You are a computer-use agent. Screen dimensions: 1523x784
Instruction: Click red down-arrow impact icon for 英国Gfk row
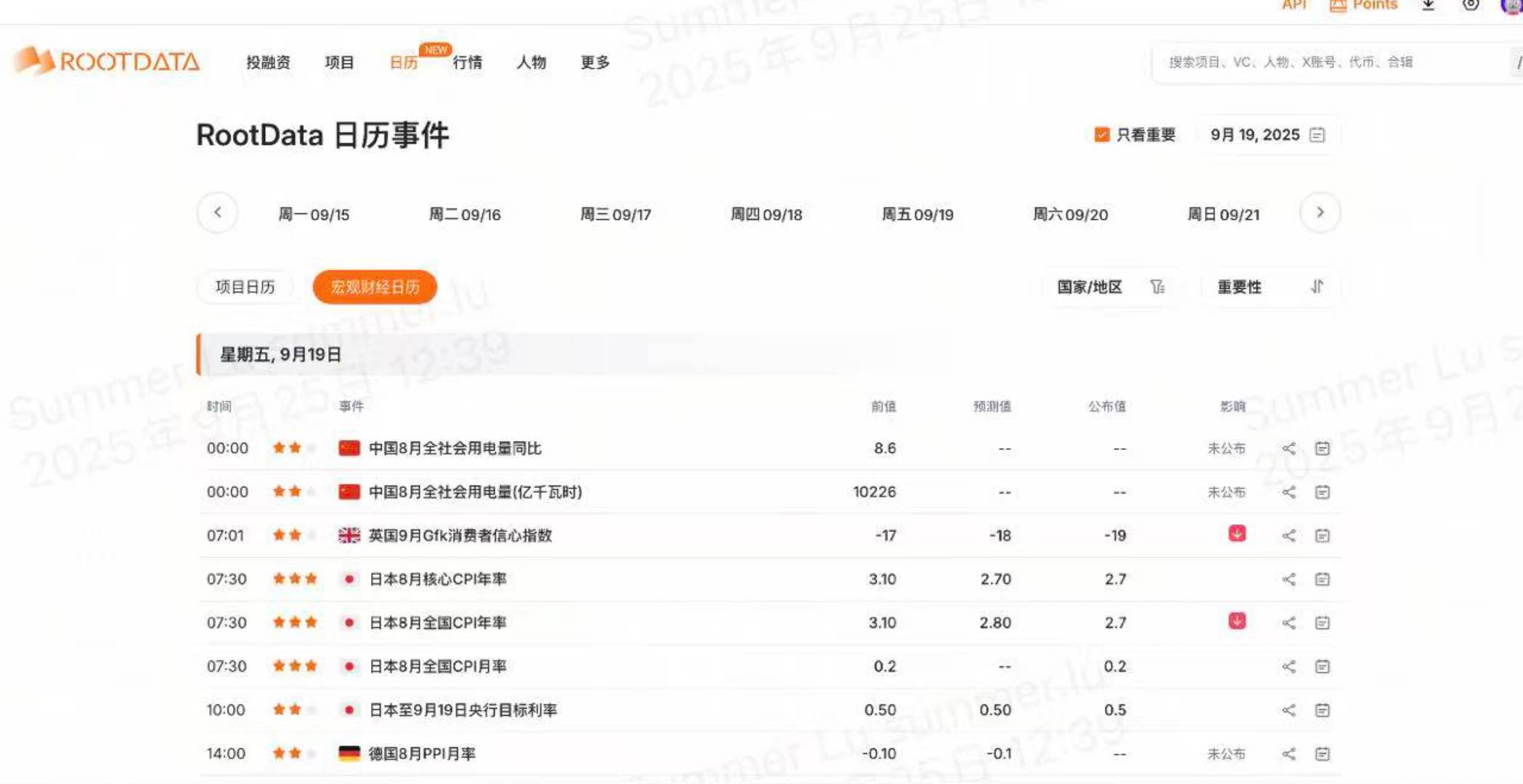pos(1237,534)
